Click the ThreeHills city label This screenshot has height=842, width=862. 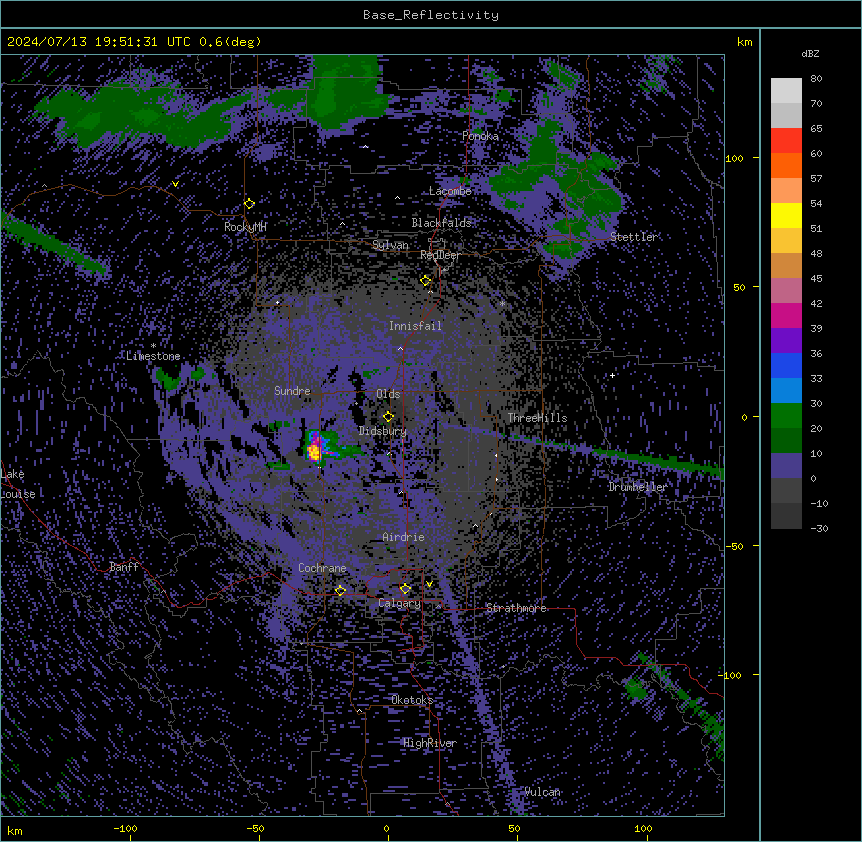pyautogui.click(x=537, y=418)
